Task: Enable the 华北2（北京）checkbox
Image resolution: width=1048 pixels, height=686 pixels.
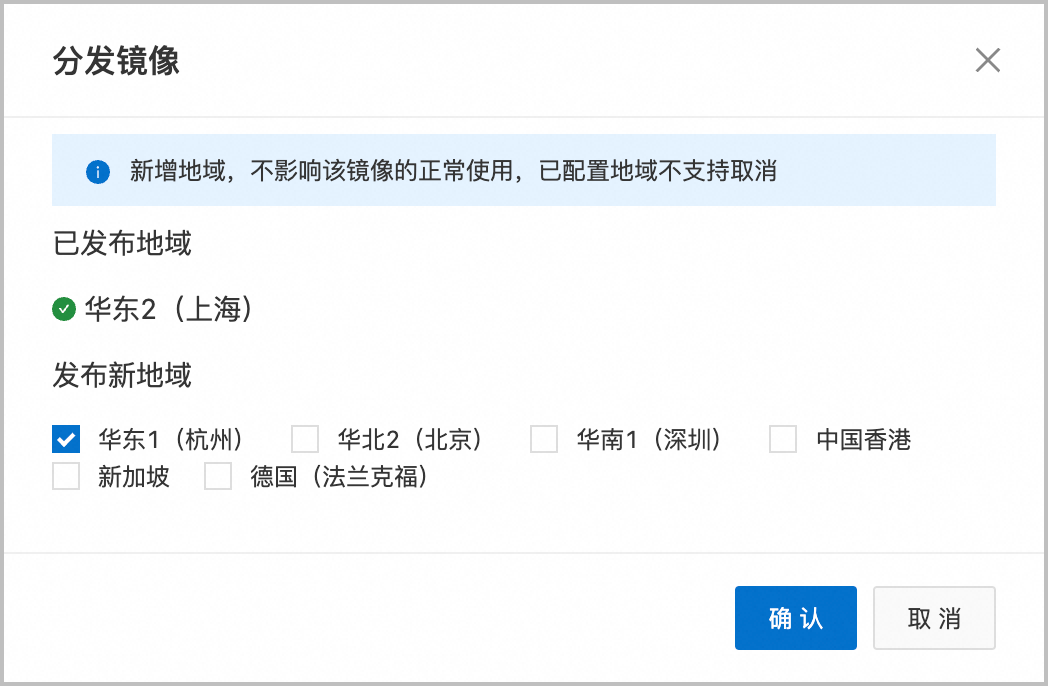Action: pos(305,439)
